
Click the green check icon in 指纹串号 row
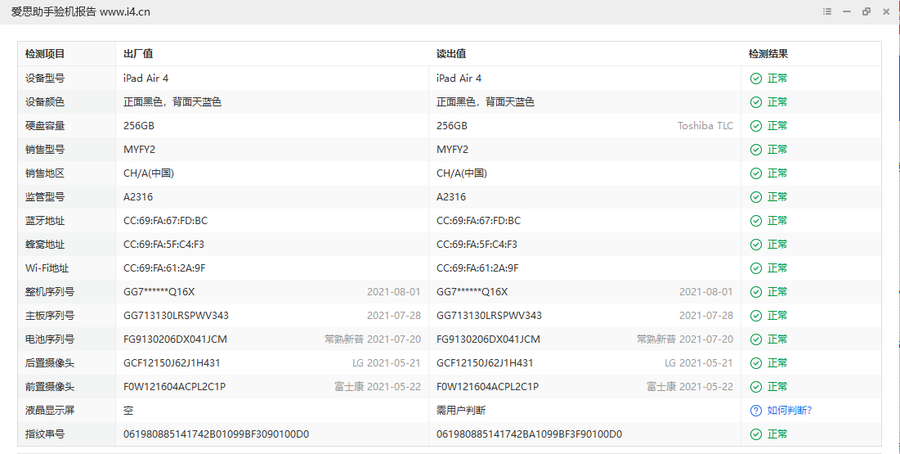pos(756,434)
